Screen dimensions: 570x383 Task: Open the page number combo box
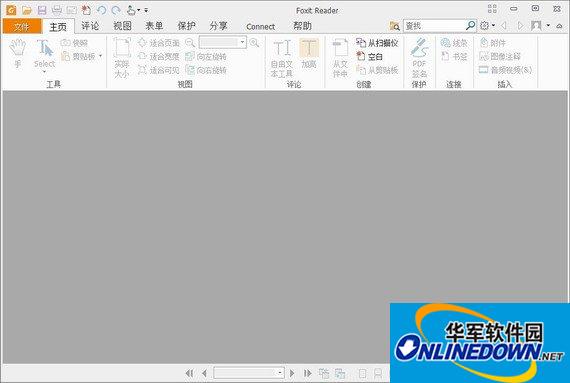(248, 373)
